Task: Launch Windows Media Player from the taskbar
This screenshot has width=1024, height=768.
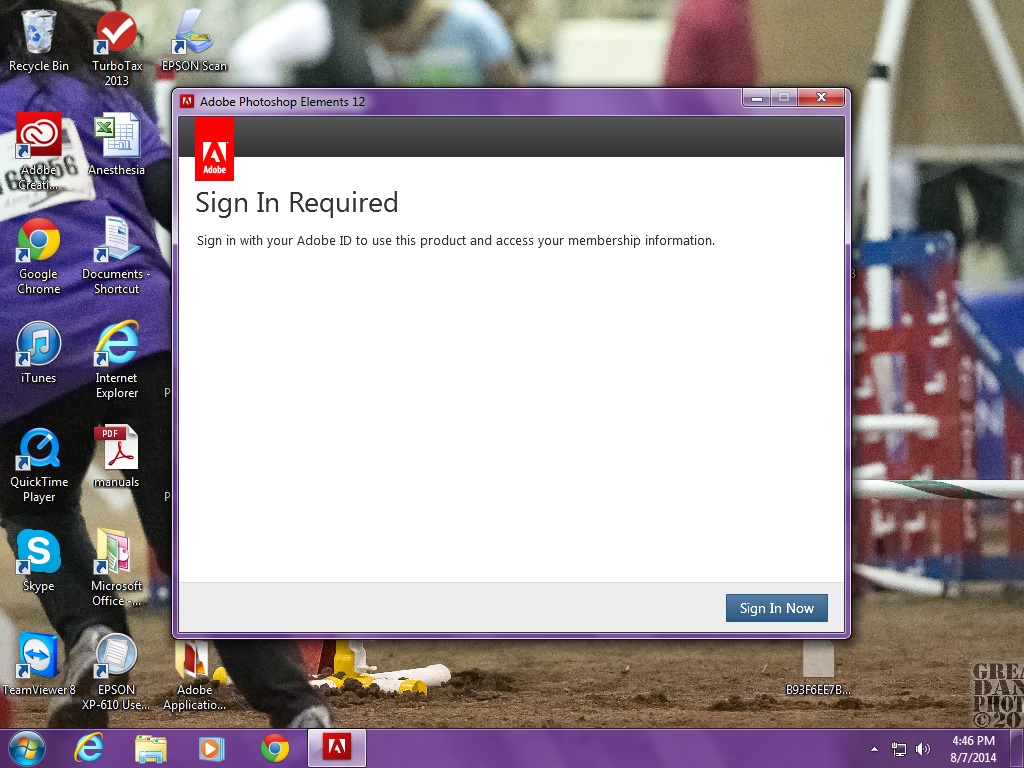Action: tap(211, 748)
